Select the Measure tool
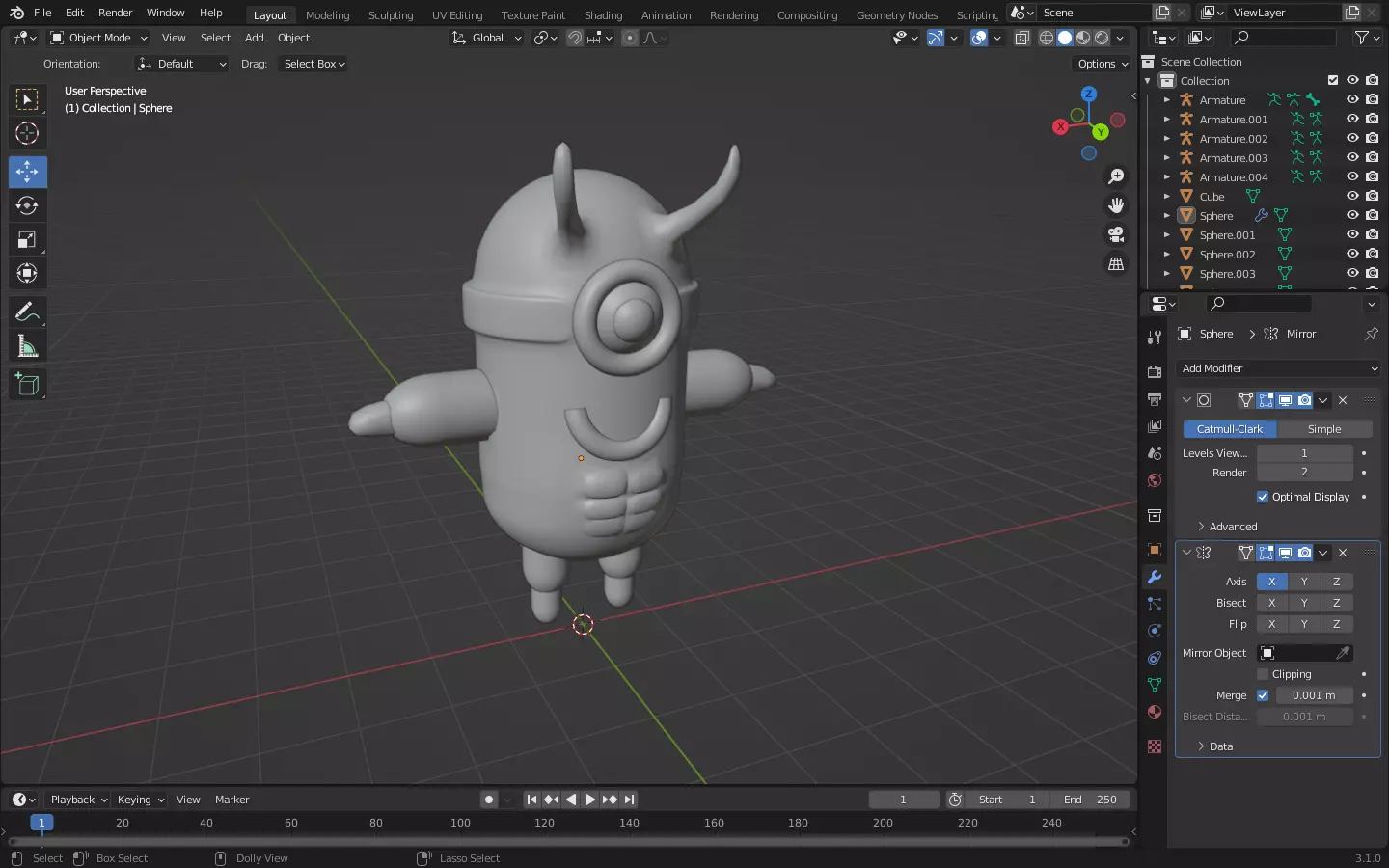The width and height of the screenshot is (1389, 868). (27, 346)
